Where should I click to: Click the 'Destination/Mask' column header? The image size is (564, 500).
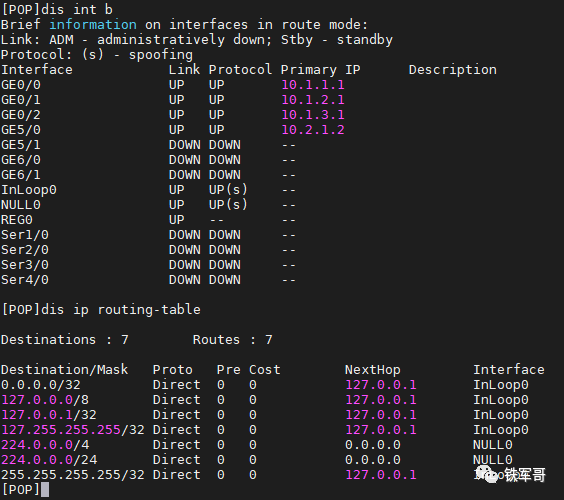point(64,370)
